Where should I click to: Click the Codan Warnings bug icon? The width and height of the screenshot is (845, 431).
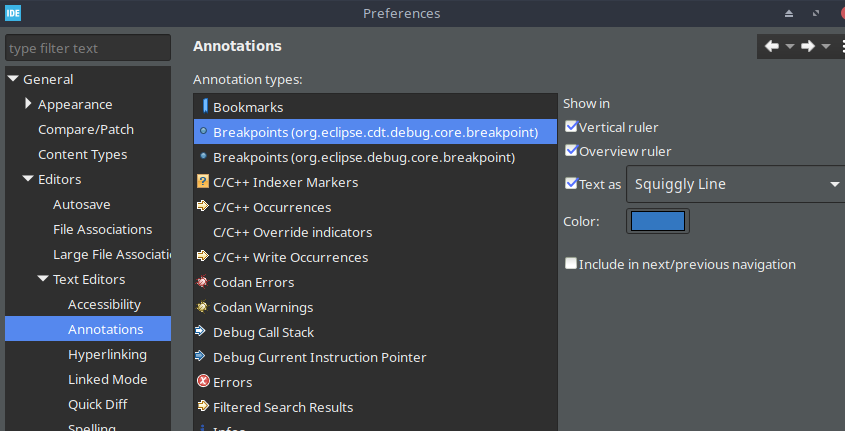pyautogui.click(x=203, y=307)
